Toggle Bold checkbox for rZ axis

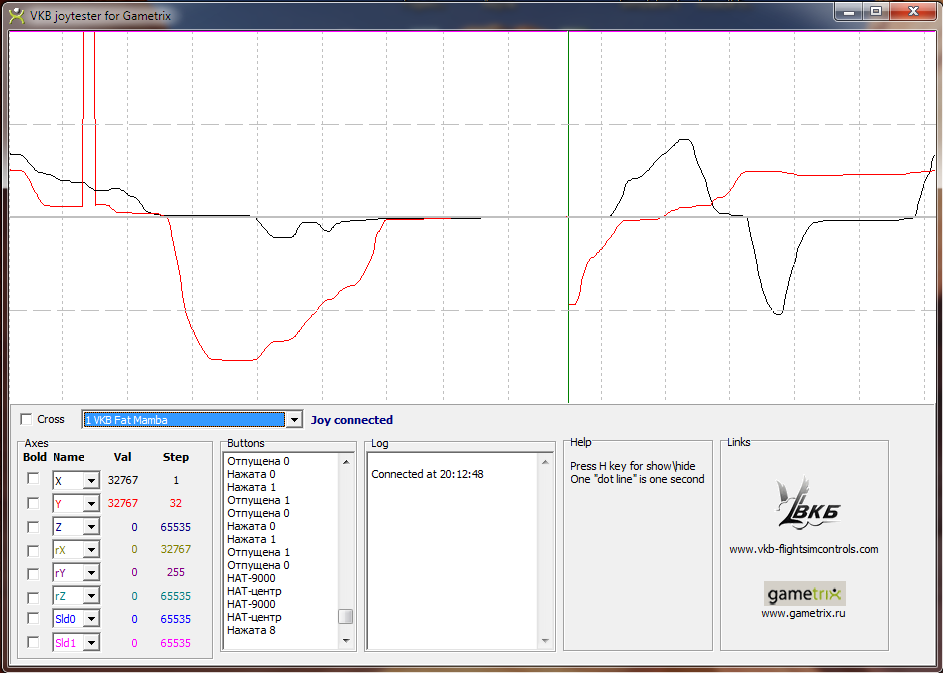point(33,597)
